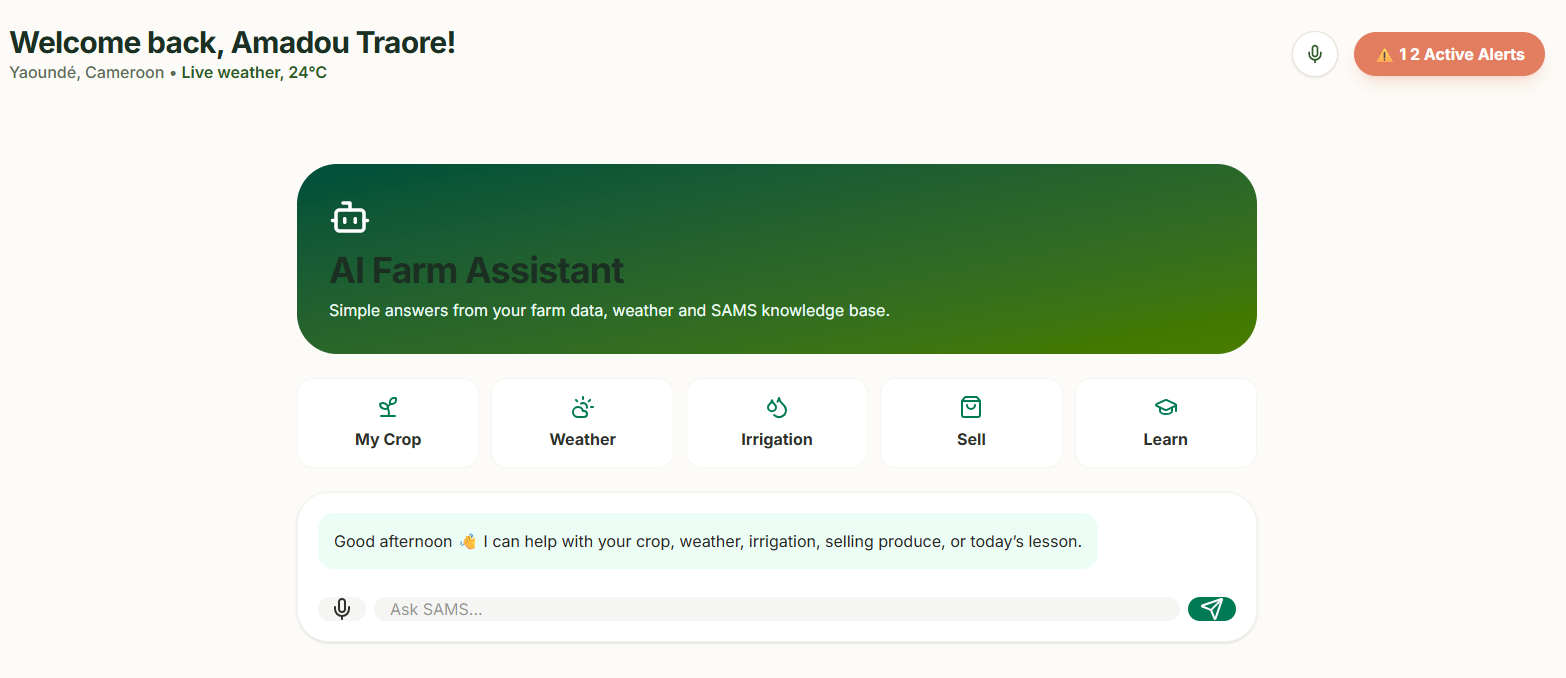Image resolution: width=1566 pixels, height=678 pixels.
Task: Click the shopping bag icon above Sell
Action: click(x=971, y=407)
